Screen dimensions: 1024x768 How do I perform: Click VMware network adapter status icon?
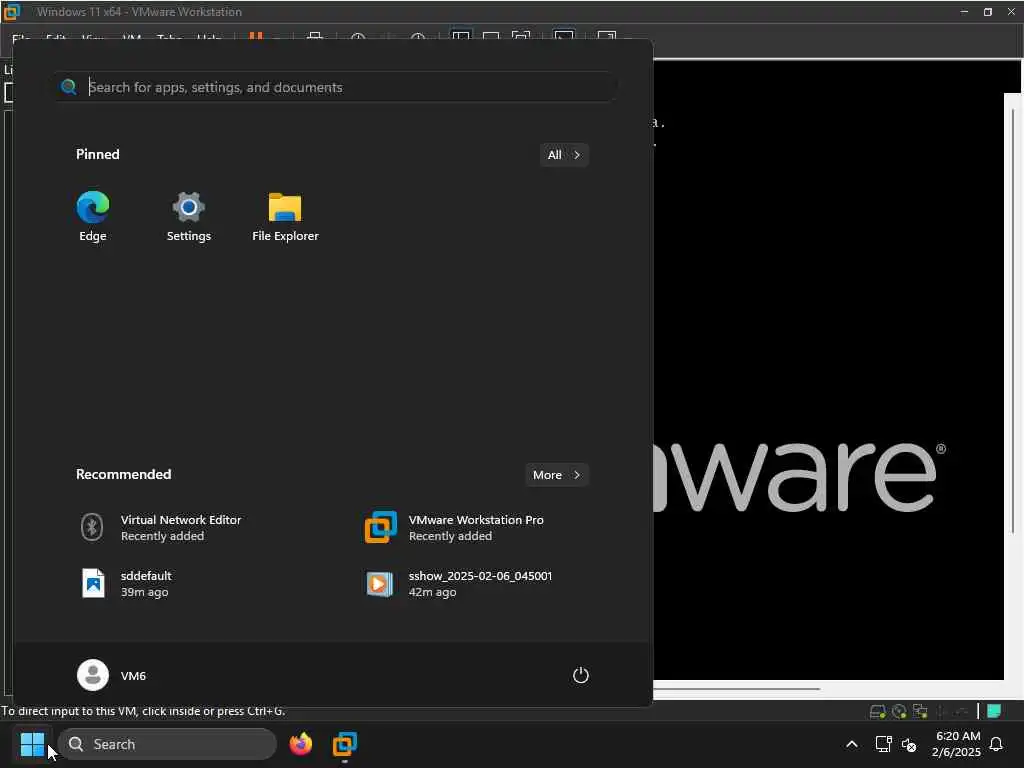[x=920, y=711]
